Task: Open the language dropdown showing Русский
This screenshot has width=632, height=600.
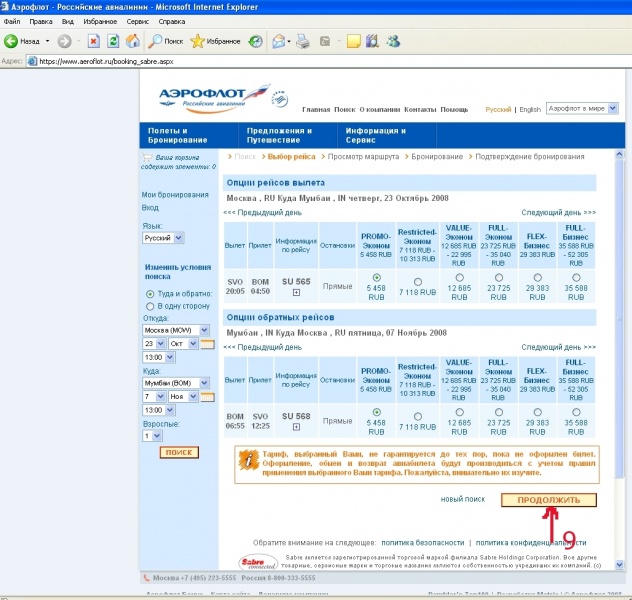Action: click(164, 238)
